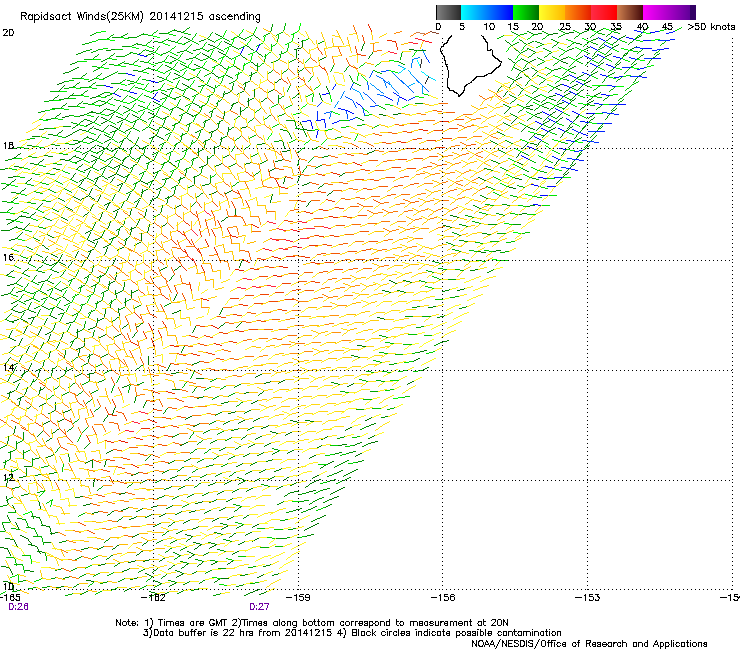Click the gray 0–5 knots legend segment
The height and width of the screenshot is (650, 740).
(448, 12)
